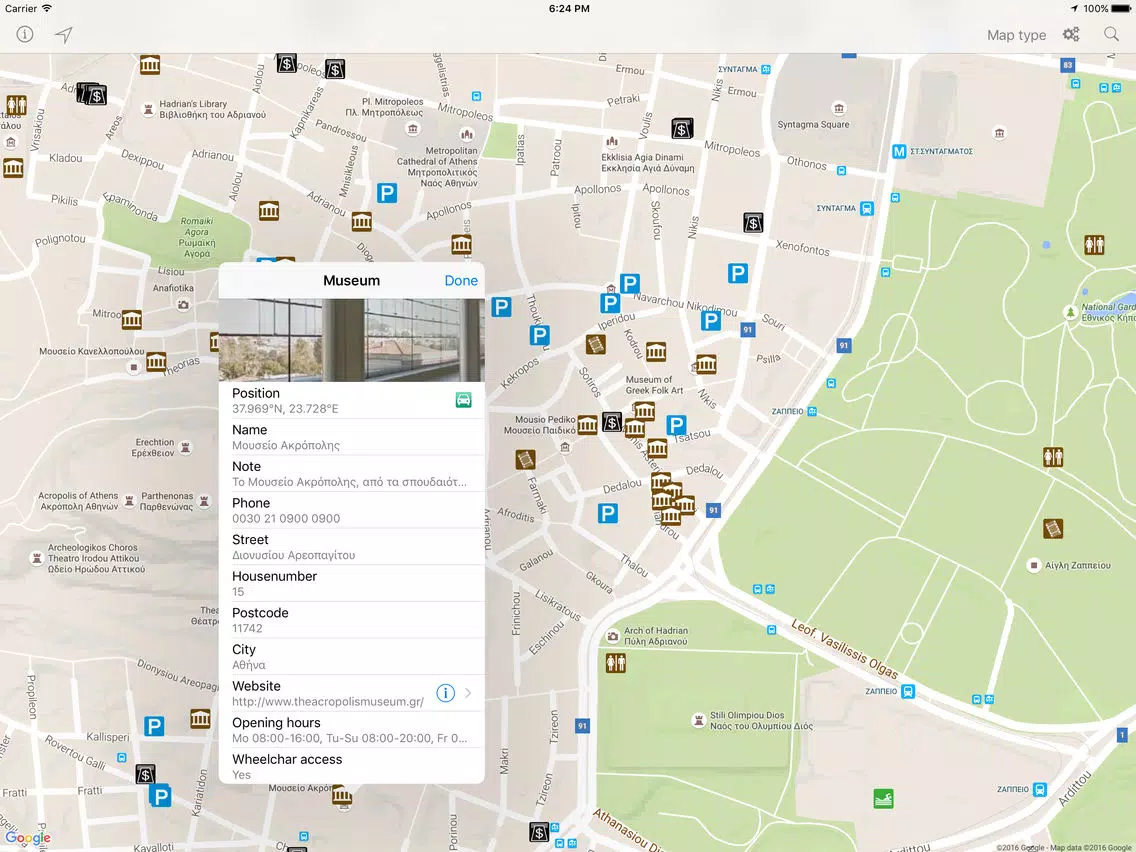Select the Phone number row
Image resolution: width=1136 pixels, height=852 pixels.
click(351, 510)
